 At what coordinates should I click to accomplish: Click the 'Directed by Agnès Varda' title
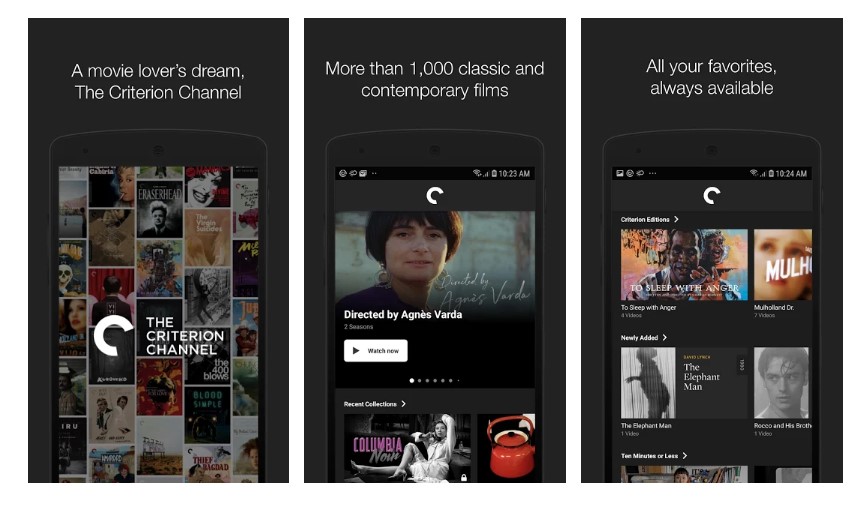point(403,314)
